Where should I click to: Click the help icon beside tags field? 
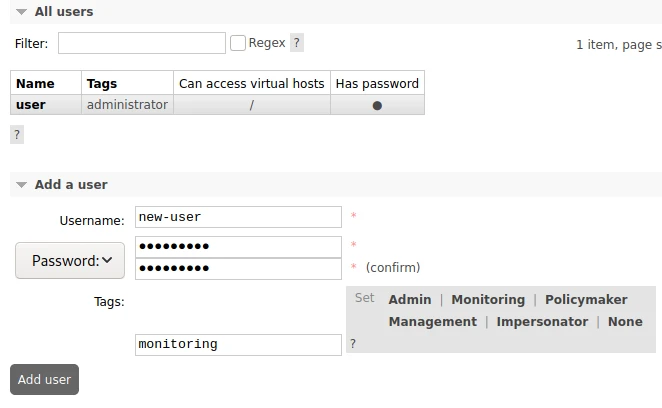352,344
